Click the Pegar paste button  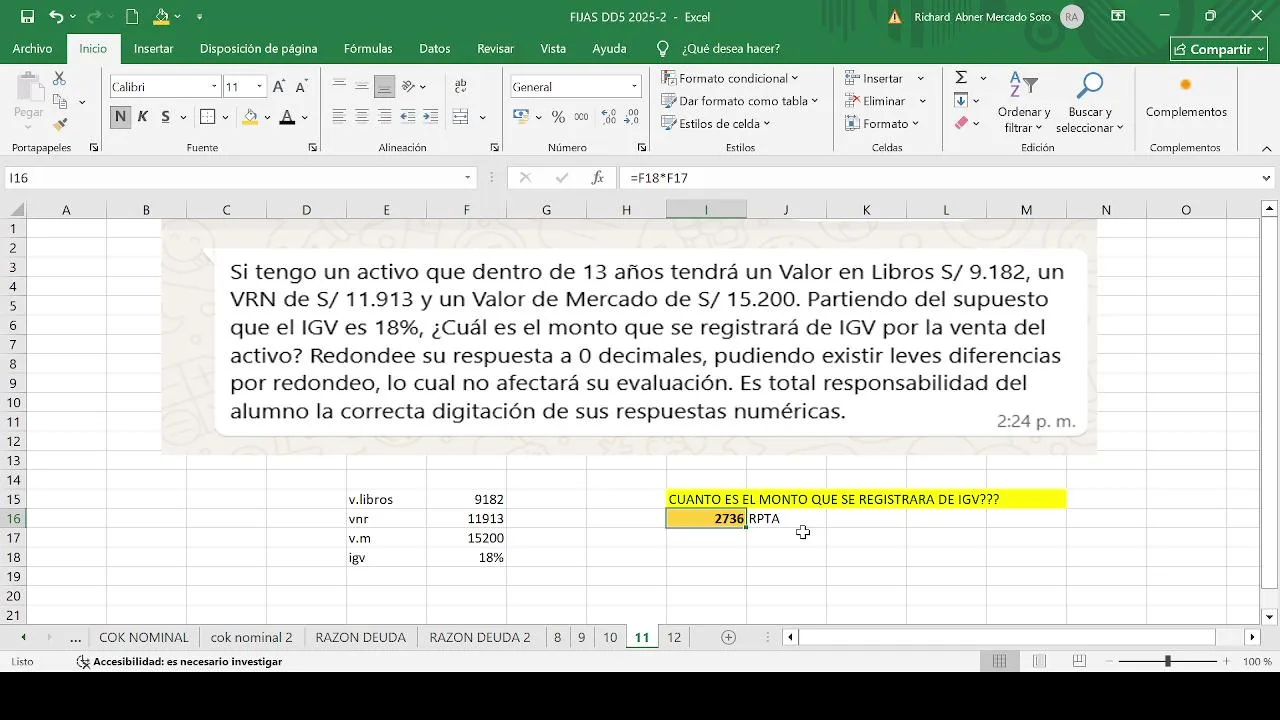[28, 99]
